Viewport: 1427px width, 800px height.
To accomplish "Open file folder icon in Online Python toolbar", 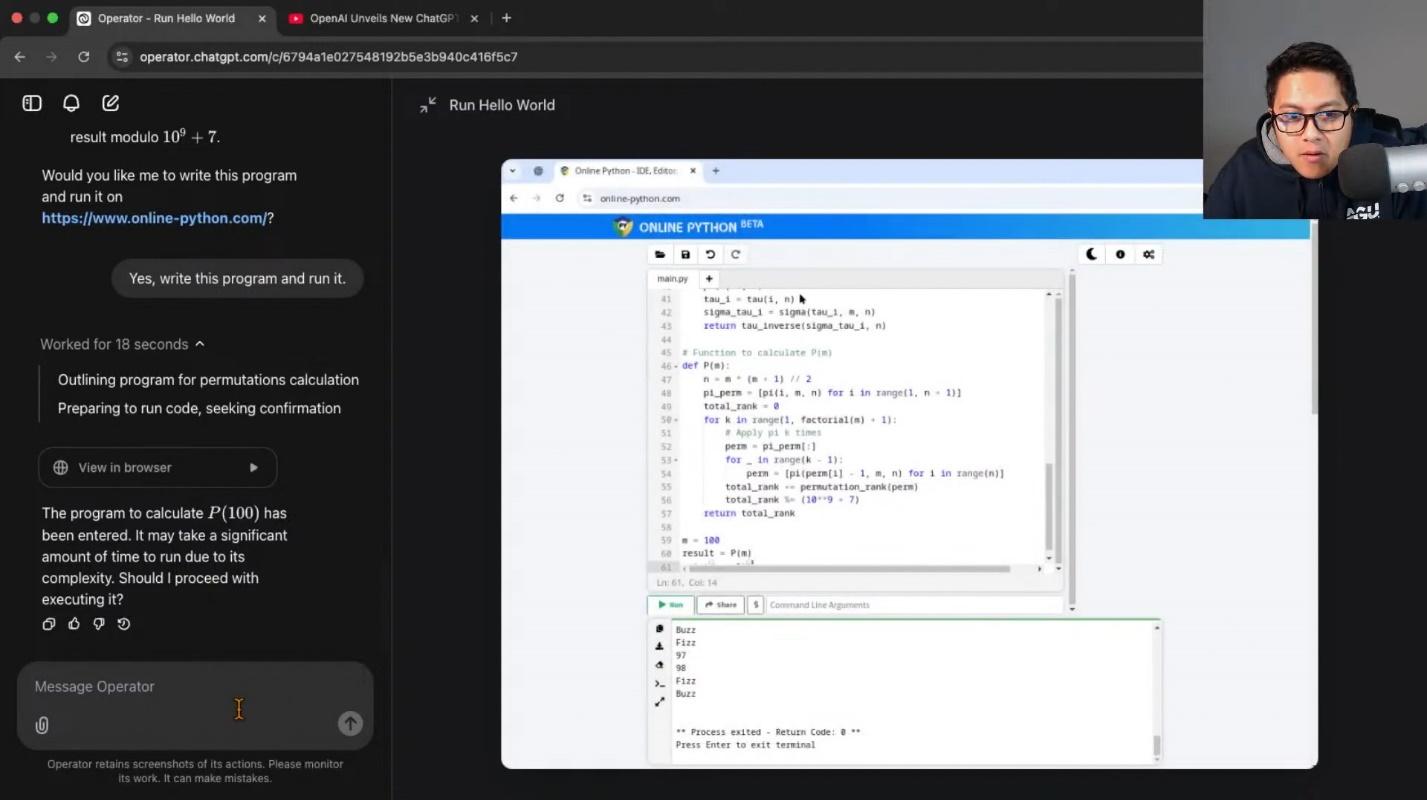I will 660,254.
